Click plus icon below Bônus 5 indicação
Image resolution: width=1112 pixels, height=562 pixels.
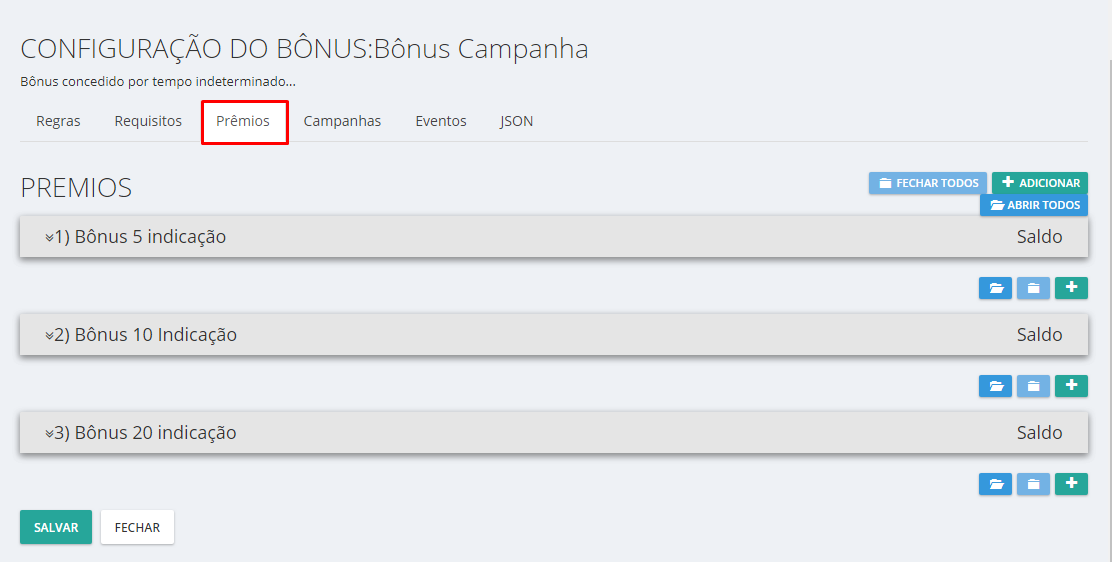click(x=1071, y=288)
